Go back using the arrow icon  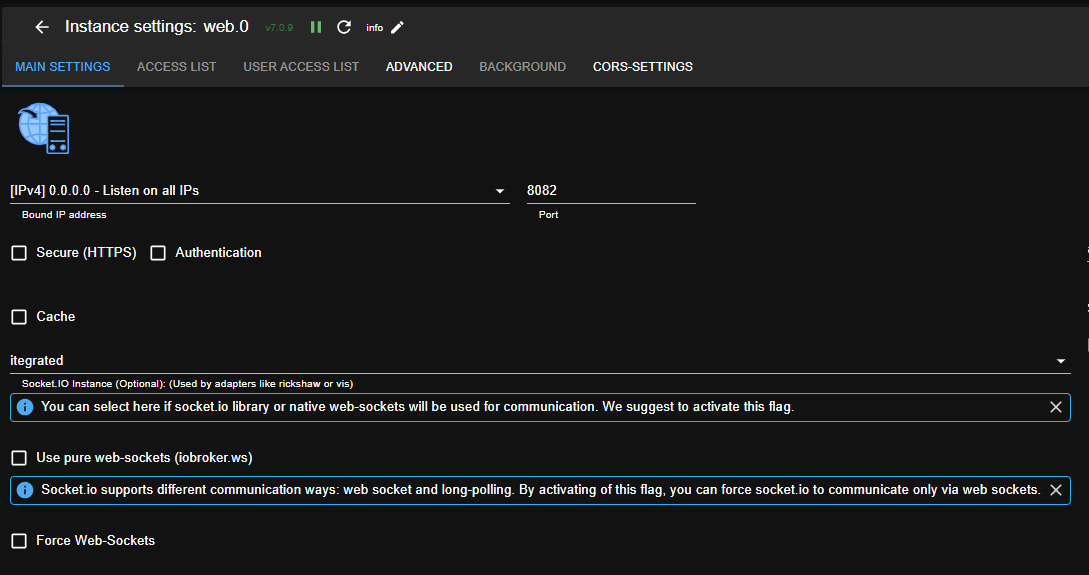(x=42, y=27)
